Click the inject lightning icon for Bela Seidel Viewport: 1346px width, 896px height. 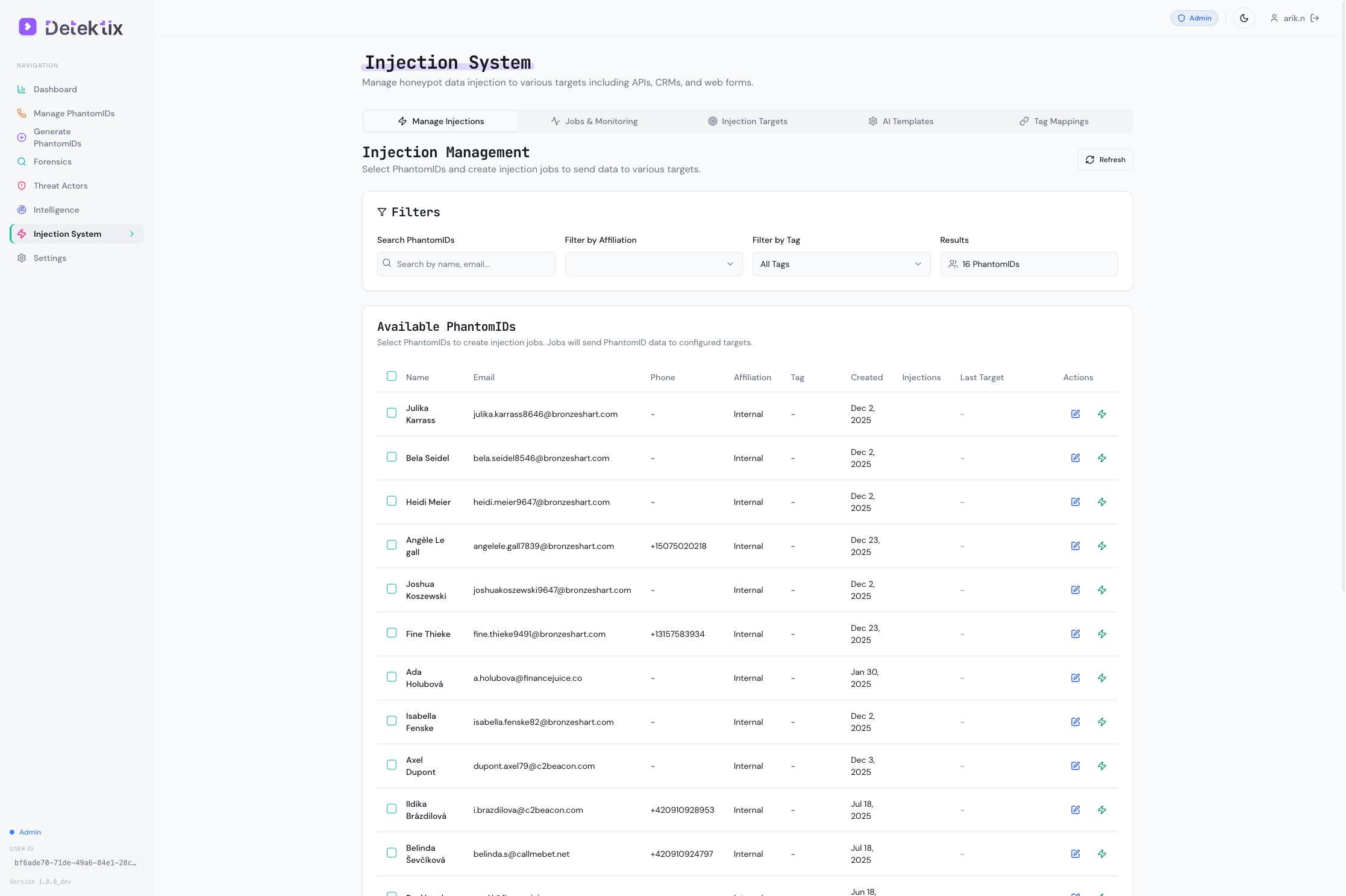(x=1102, y=458)
